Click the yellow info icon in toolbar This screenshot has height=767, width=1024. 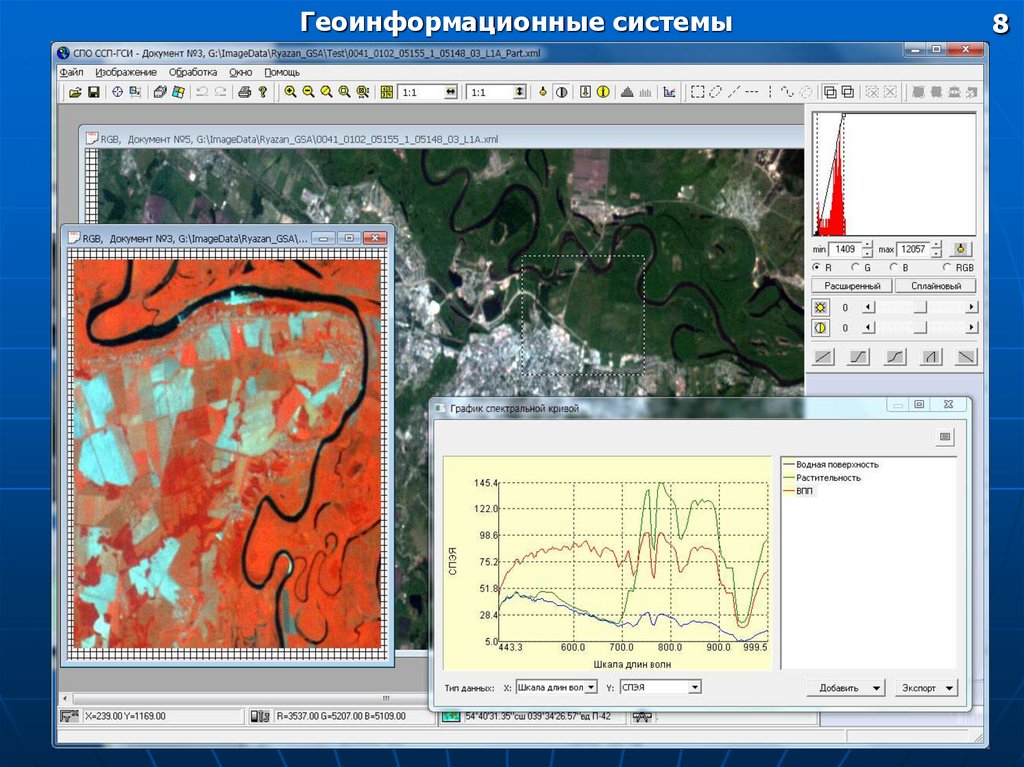603,92
